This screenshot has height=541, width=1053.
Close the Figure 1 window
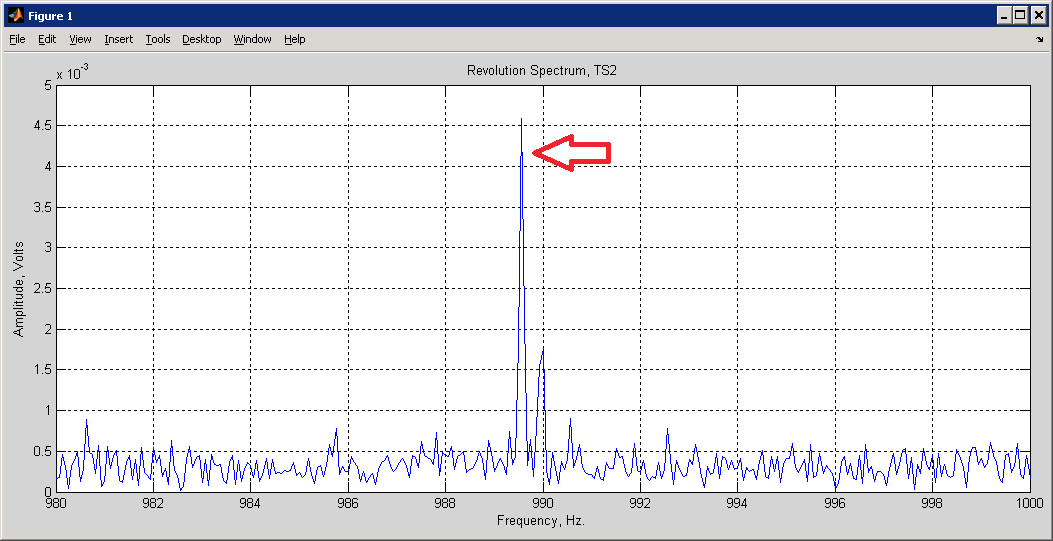point(1038,15)
